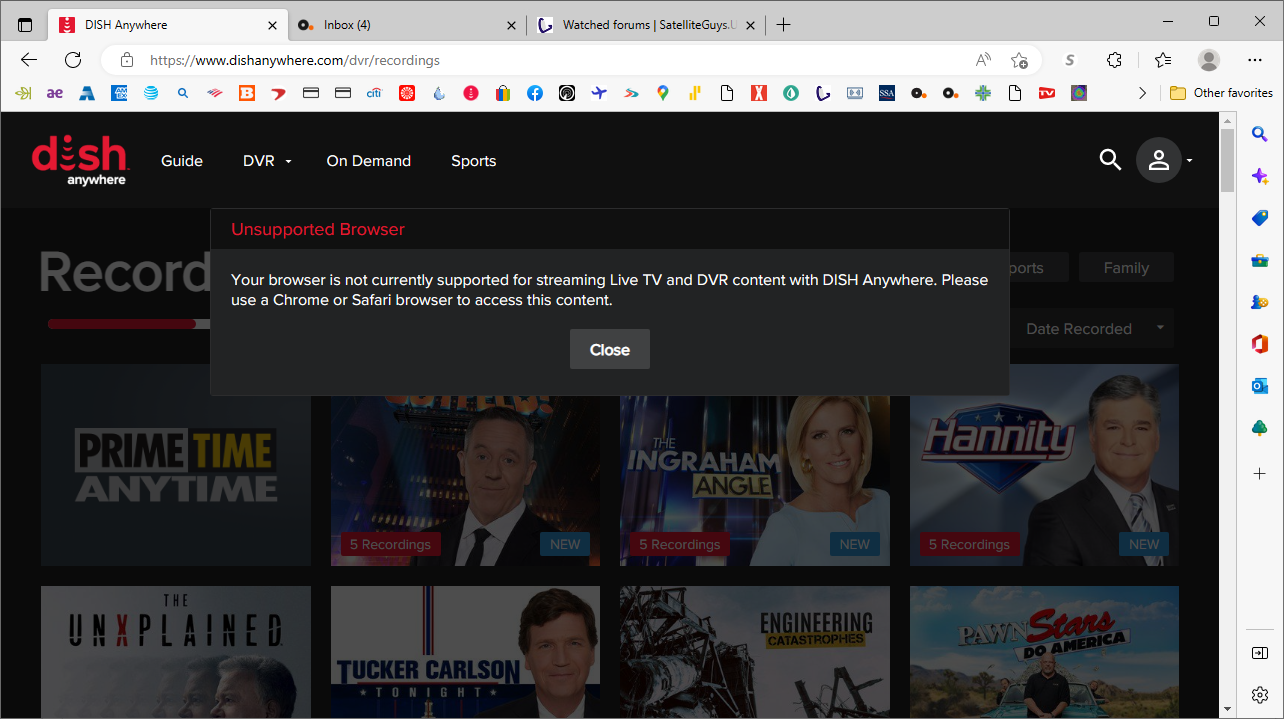Open Pawn Stars Do America thumbnail
This screenshot has height=719, width=1284.
(1044, 651)
